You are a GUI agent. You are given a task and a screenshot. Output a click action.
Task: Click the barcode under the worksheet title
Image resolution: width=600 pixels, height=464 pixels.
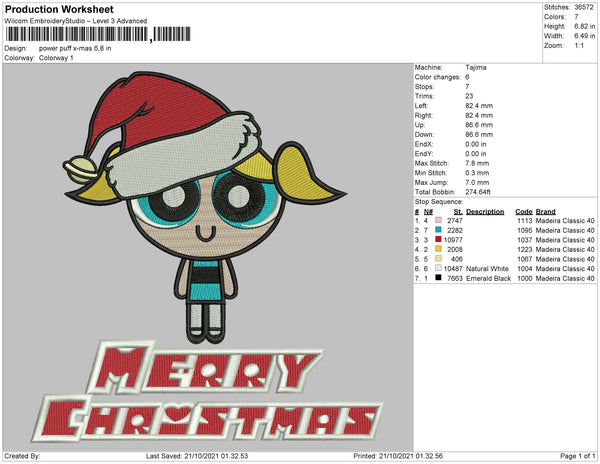pos(98,34)
